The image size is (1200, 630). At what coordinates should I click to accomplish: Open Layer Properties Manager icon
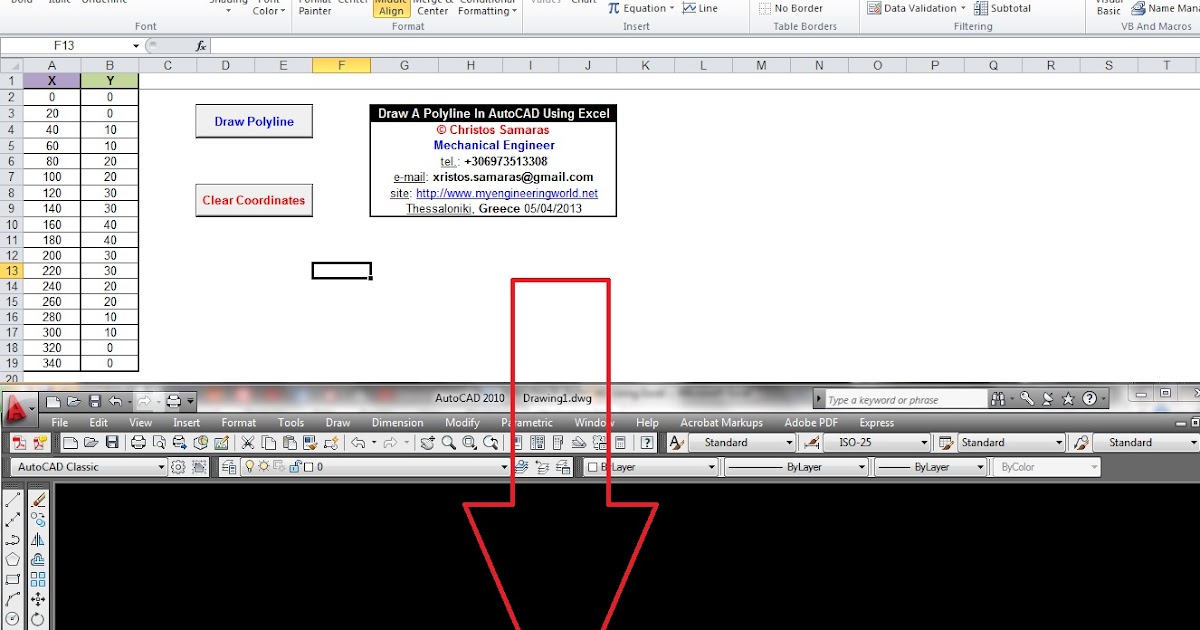click(229, 467)
